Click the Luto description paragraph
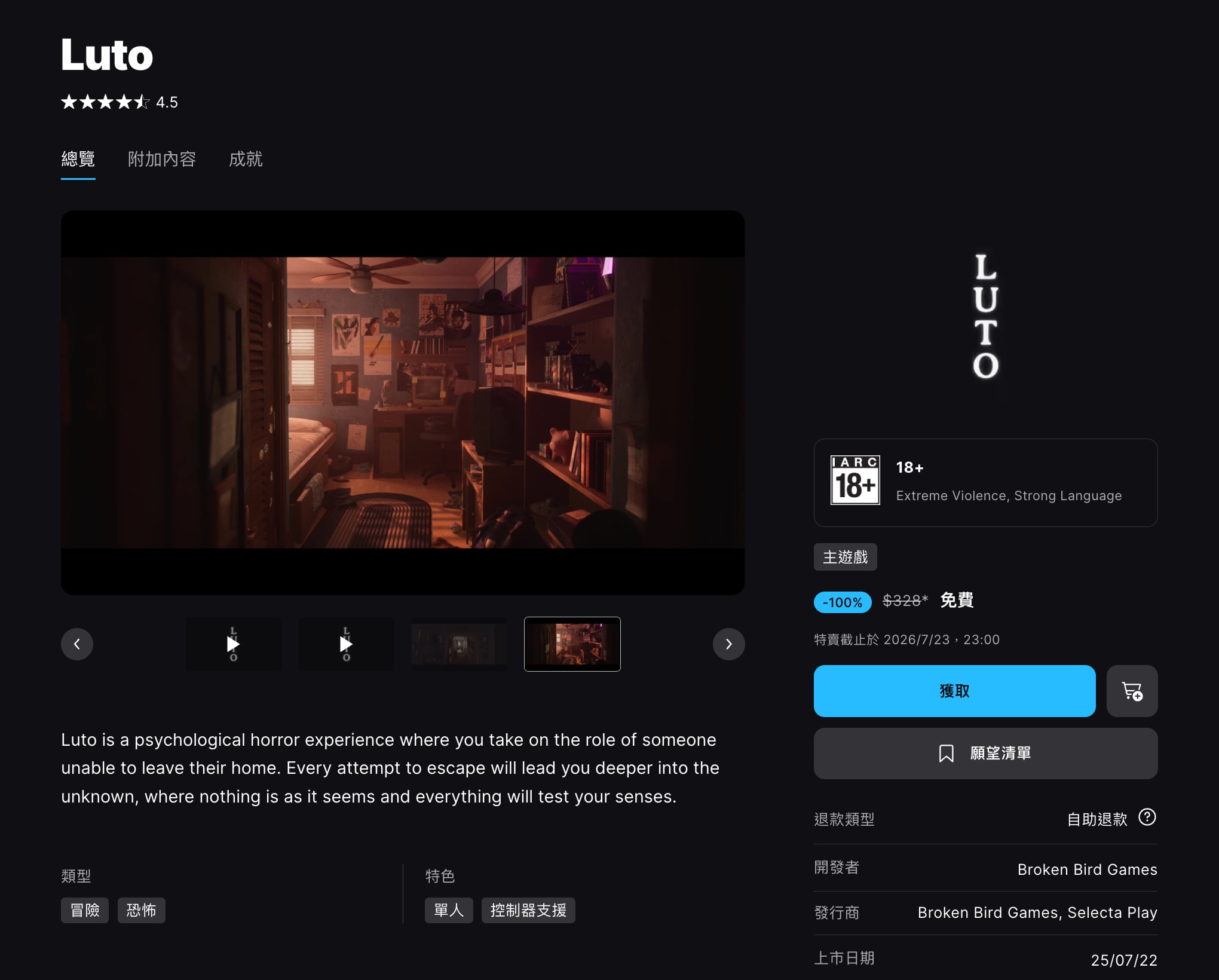This screenshot has width=1219, height=980. [390, 768]
